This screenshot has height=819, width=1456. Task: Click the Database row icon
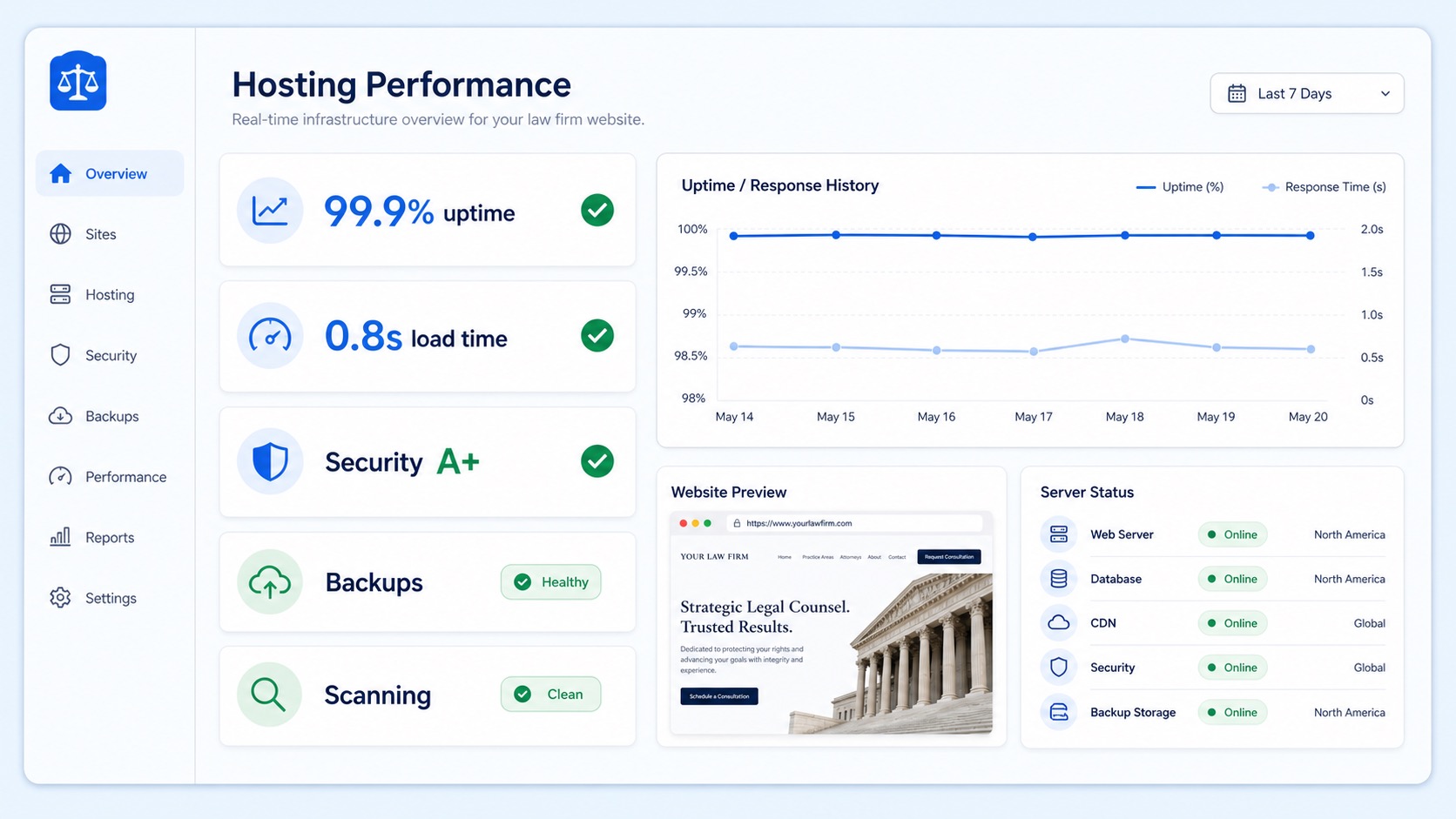pyautogui.click(x=1059, y=579)
